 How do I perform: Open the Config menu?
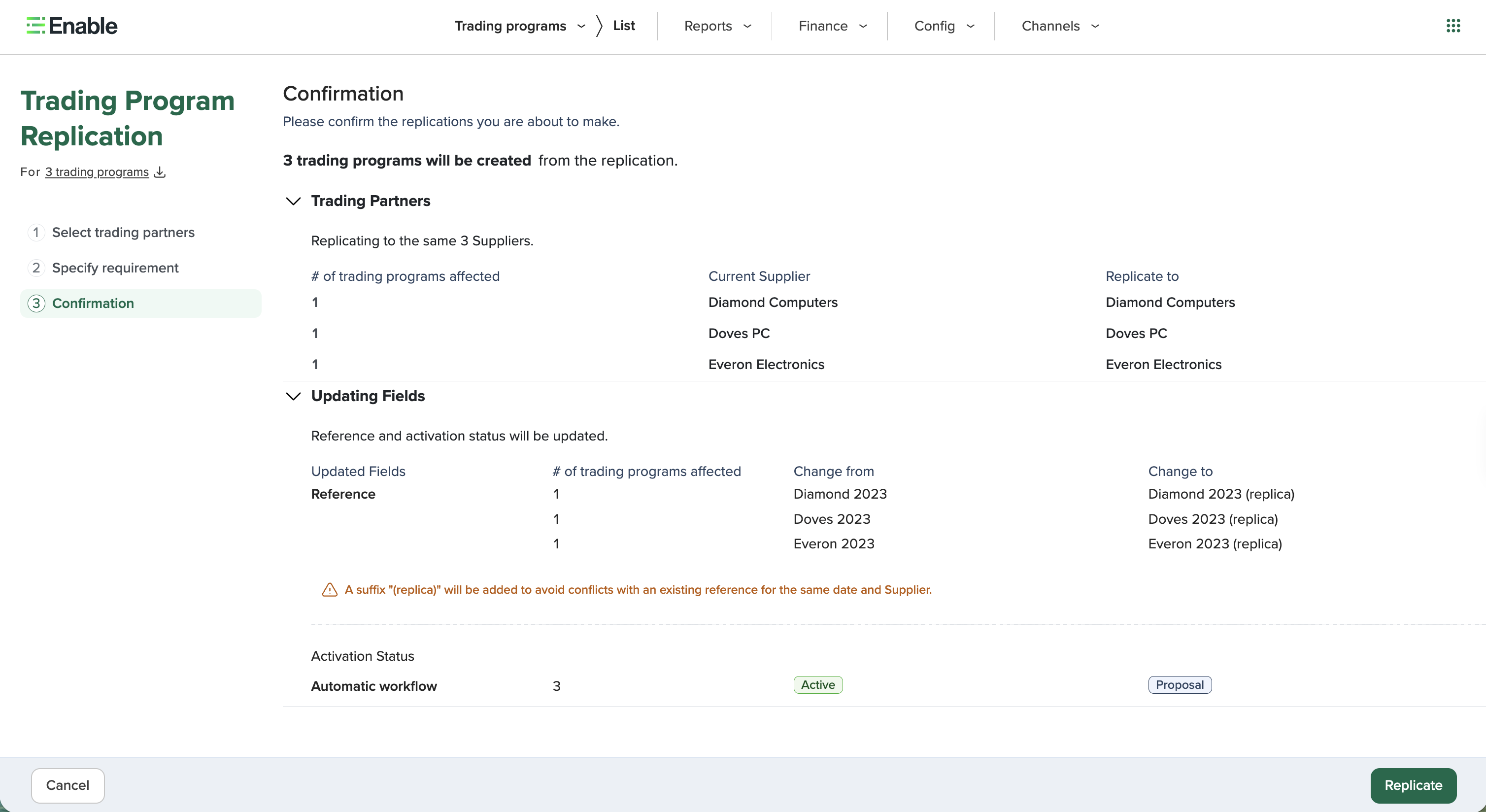945,26
